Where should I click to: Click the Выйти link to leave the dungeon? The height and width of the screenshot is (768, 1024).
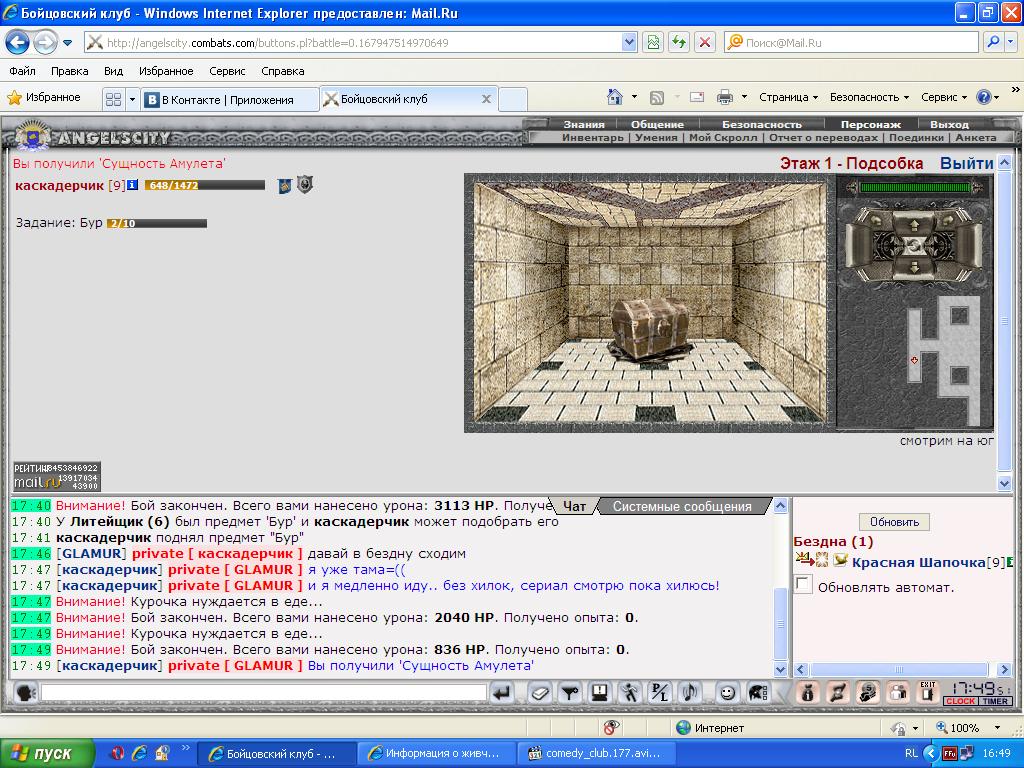(967, 163)
